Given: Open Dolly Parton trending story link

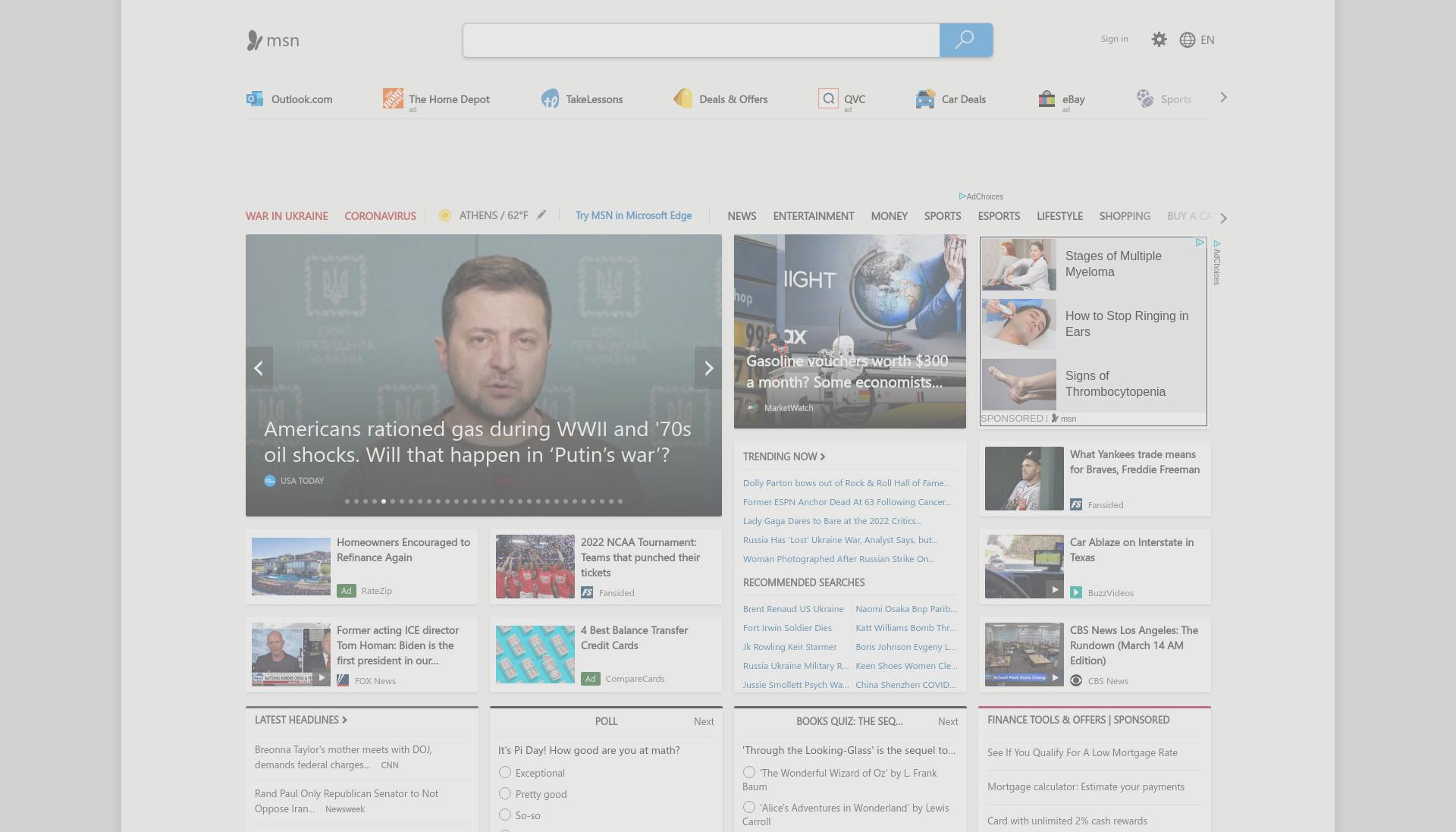Looking at the screenshot, I should point(846,483).
